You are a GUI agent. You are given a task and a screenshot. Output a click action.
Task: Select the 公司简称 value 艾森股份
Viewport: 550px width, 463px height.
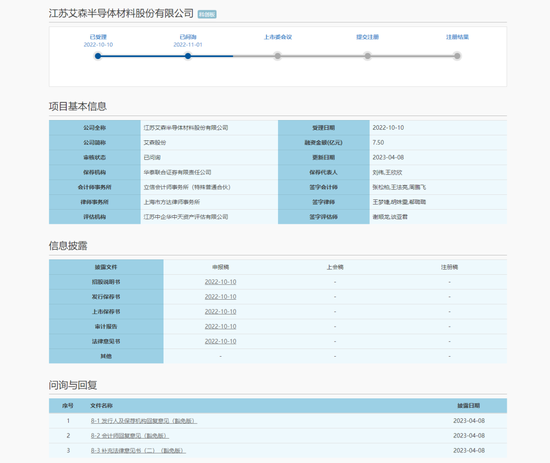coord(155,143)
